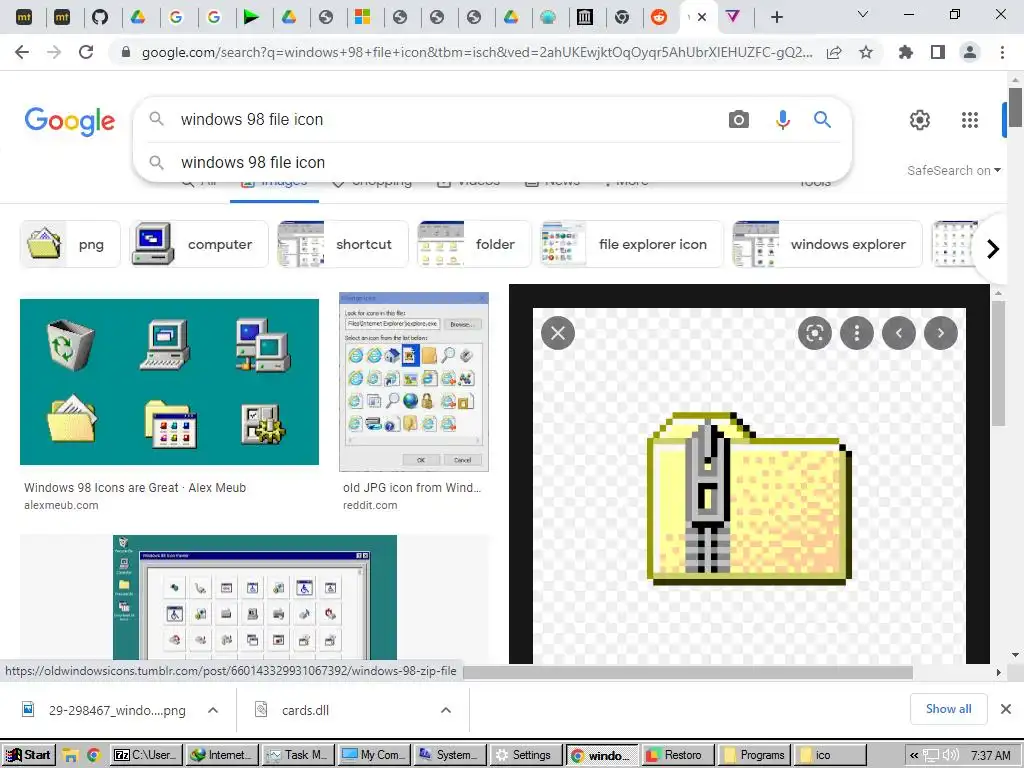Click the address bar URL
This screenshot has width=1024, height=768.
click(477, 52)
